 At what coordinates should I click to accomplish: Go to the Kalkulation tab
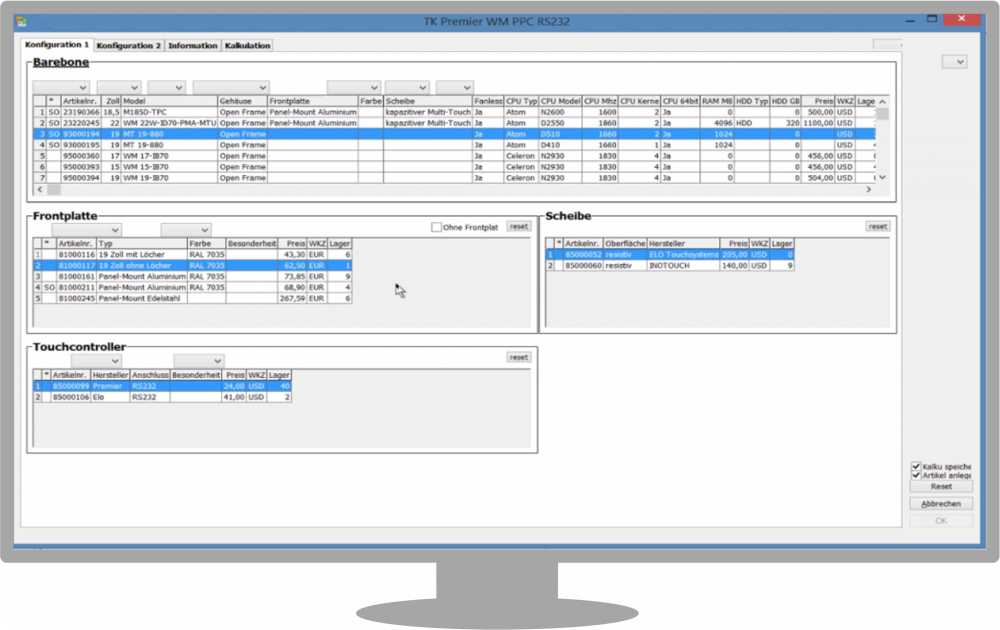pyautogui.click(x=247, y=46)
